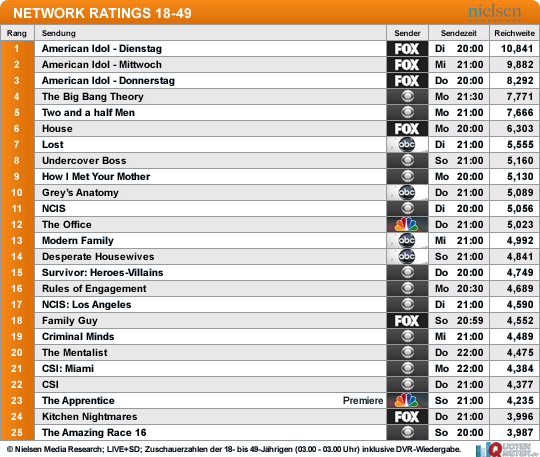Click the FOX logo beside American Idol - Dienstag
This screenshot has height=457, width=540.
[407, 49]
